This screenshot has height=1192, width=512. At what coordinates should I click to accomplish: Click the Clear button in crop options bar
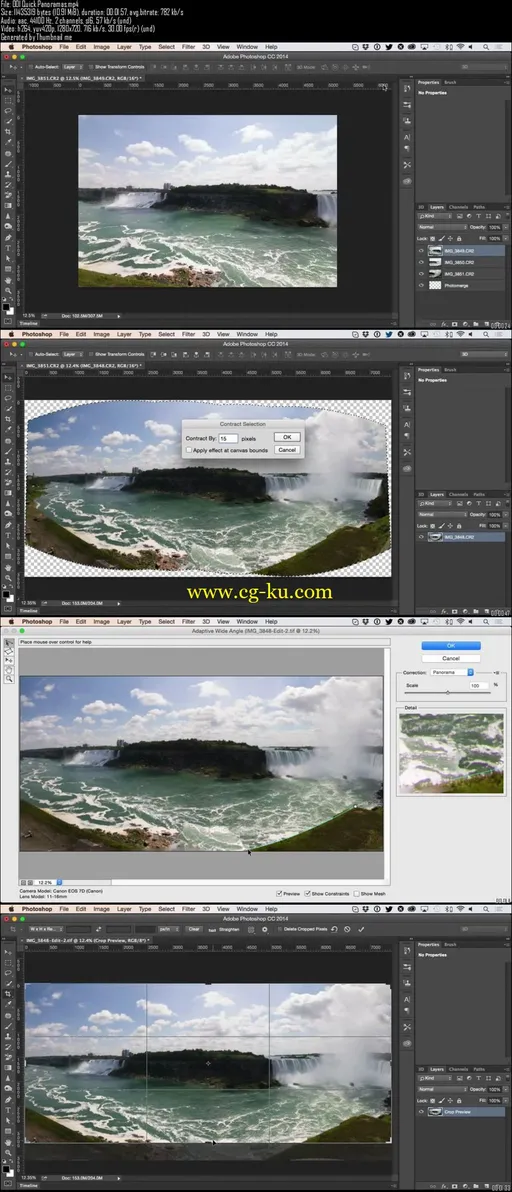[194, 929]
